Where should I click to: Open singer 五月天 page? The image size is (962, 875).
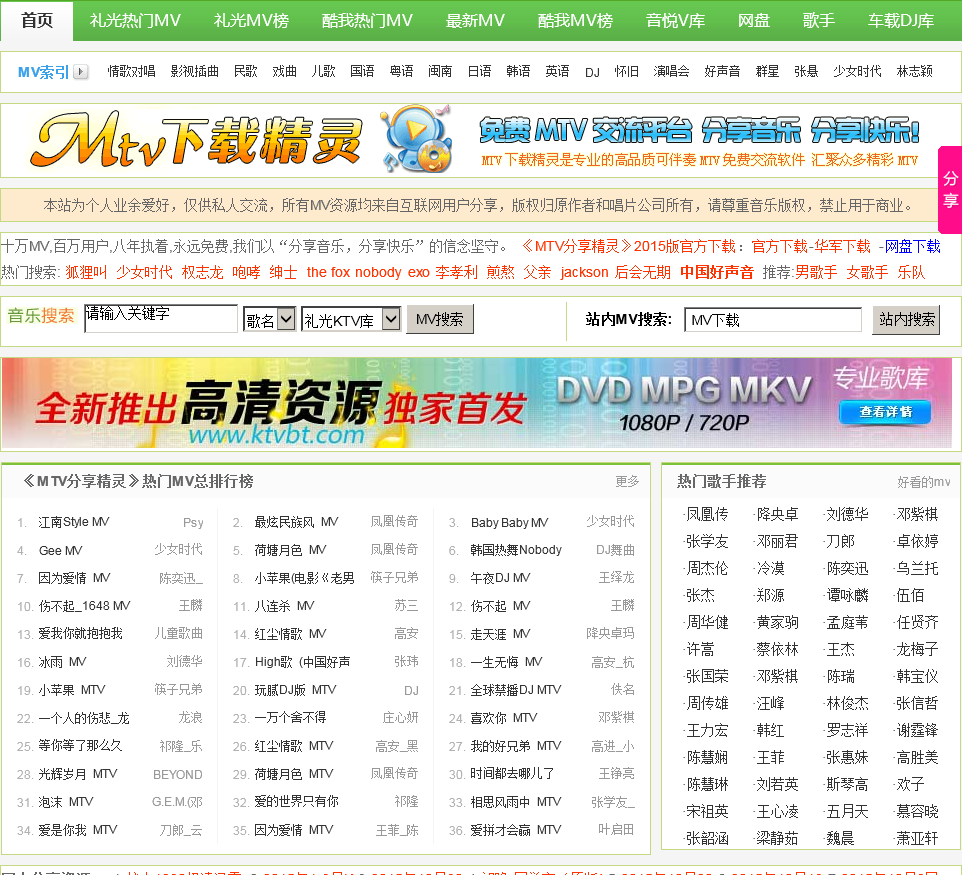coord(847,811)
